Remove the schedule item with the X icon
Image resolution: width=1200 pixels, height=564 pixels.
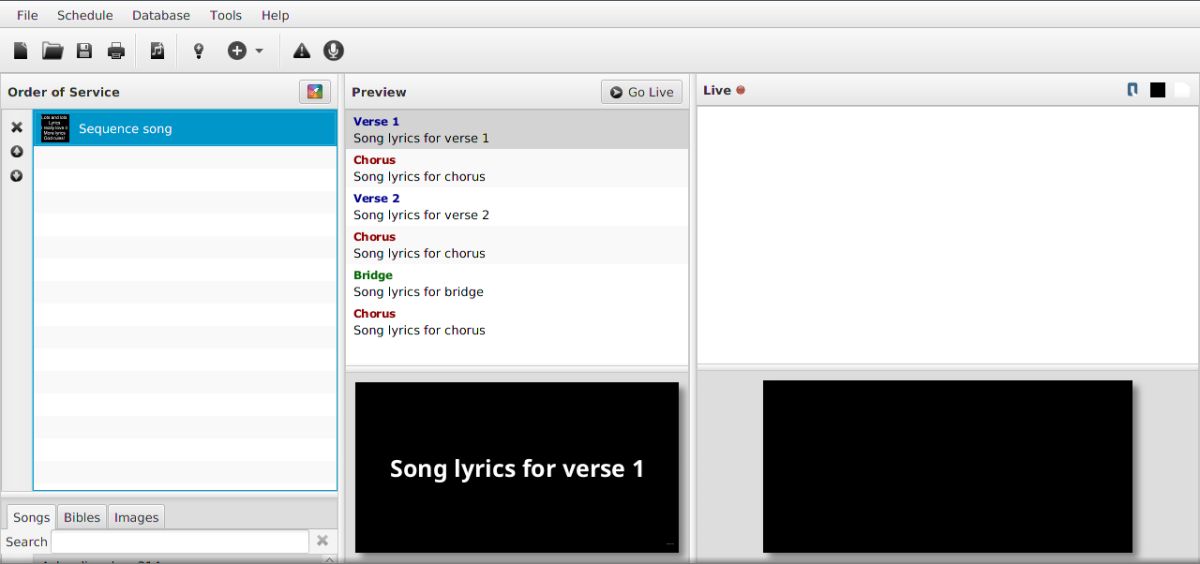pos(17,128)
